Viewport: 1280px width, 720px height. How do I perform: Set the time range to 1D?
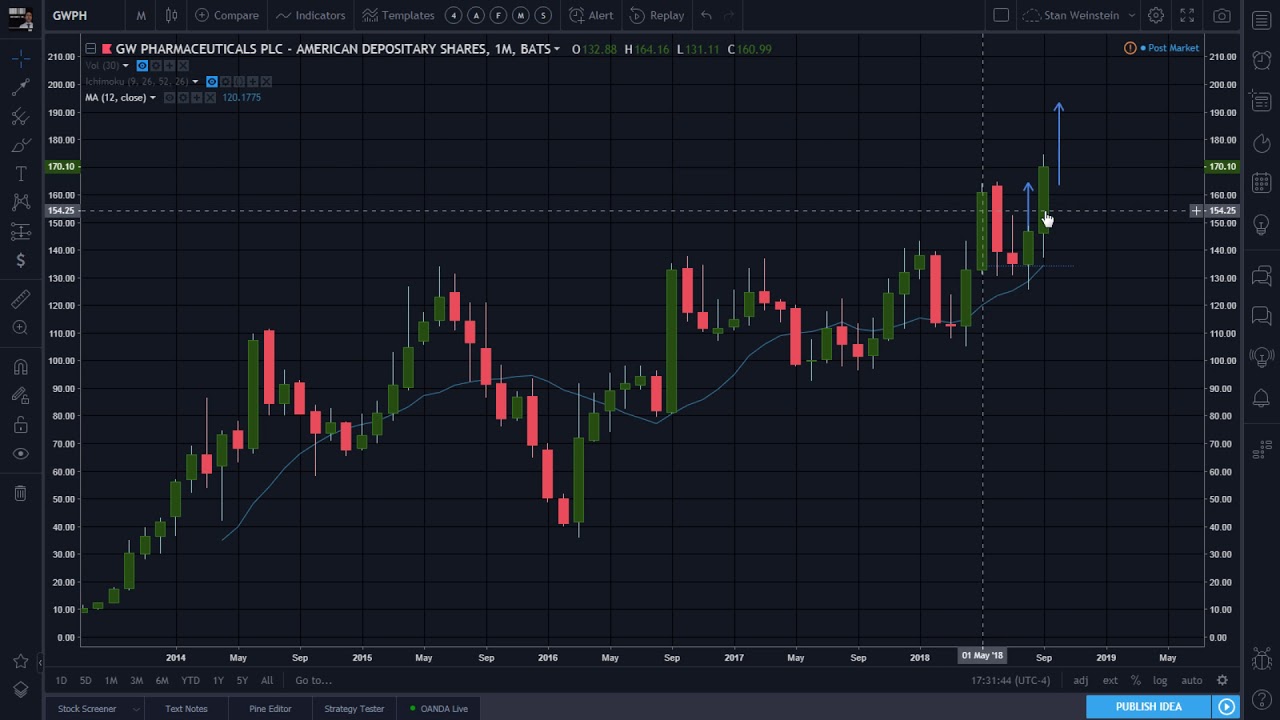[x=61, y=681]
